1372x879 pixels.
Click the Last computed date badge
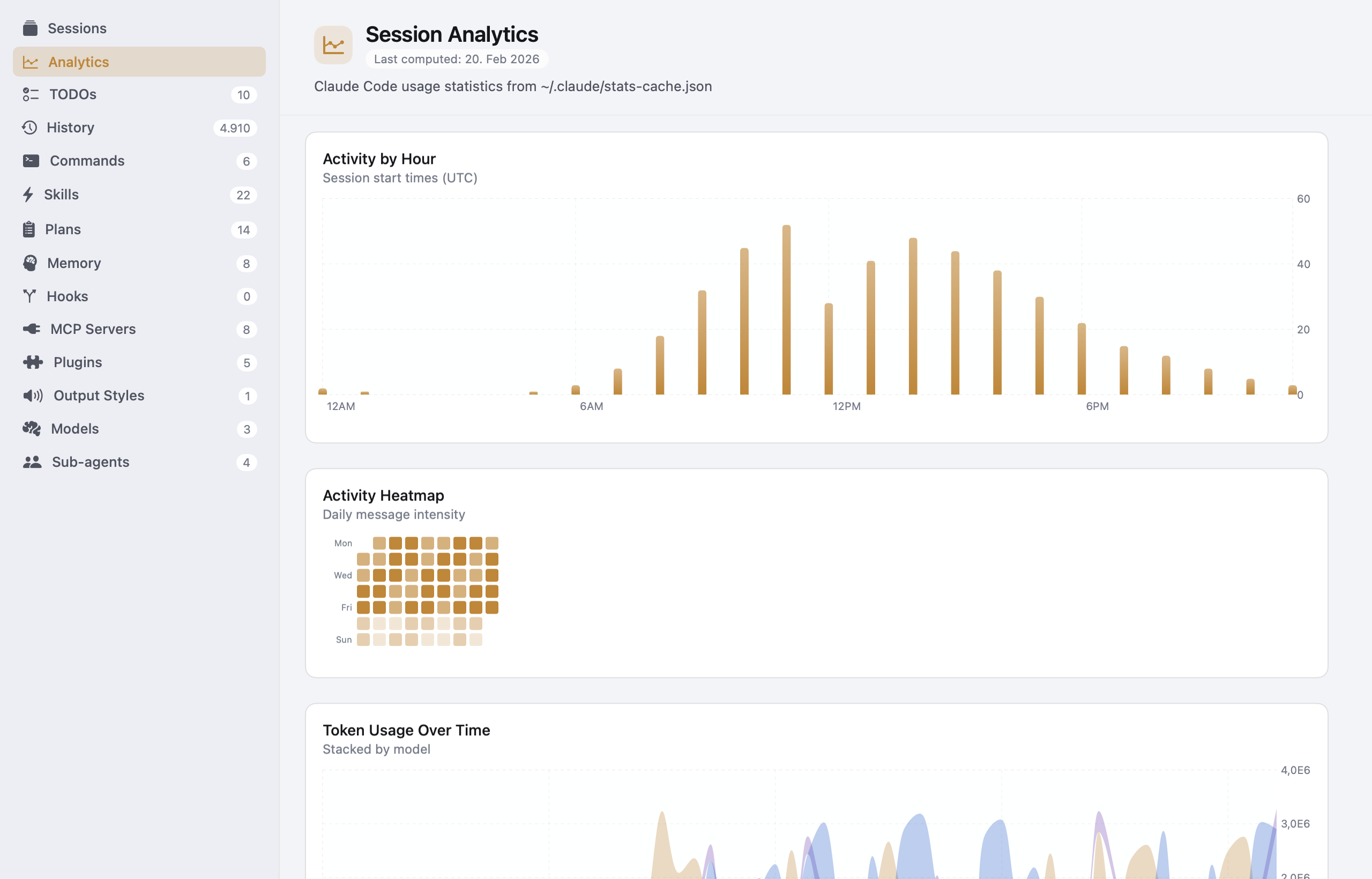coord(457,59)
